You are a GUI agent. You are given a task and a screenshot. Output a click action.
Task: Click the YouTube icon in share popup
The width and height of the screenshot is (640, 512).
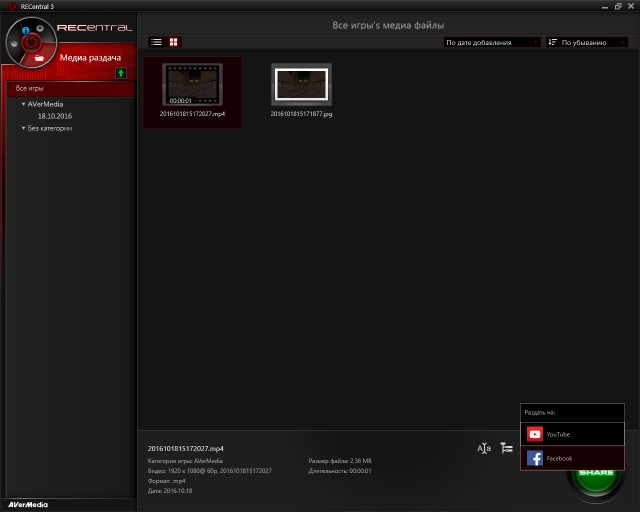pyautogui.click(x=535, y=434)
